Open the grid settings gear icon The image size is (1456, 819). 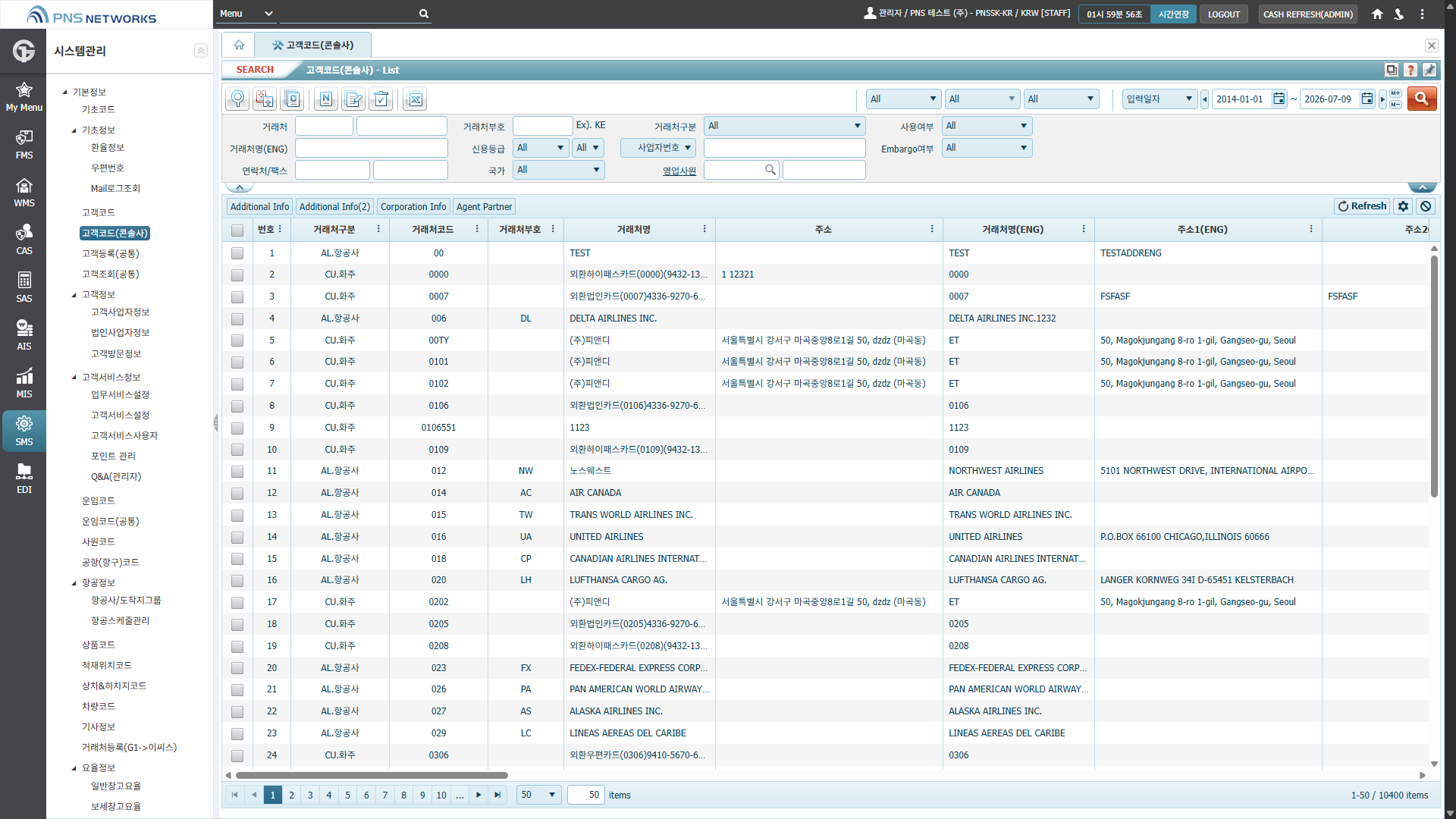pyautogui.click(x=1403, y=206)
